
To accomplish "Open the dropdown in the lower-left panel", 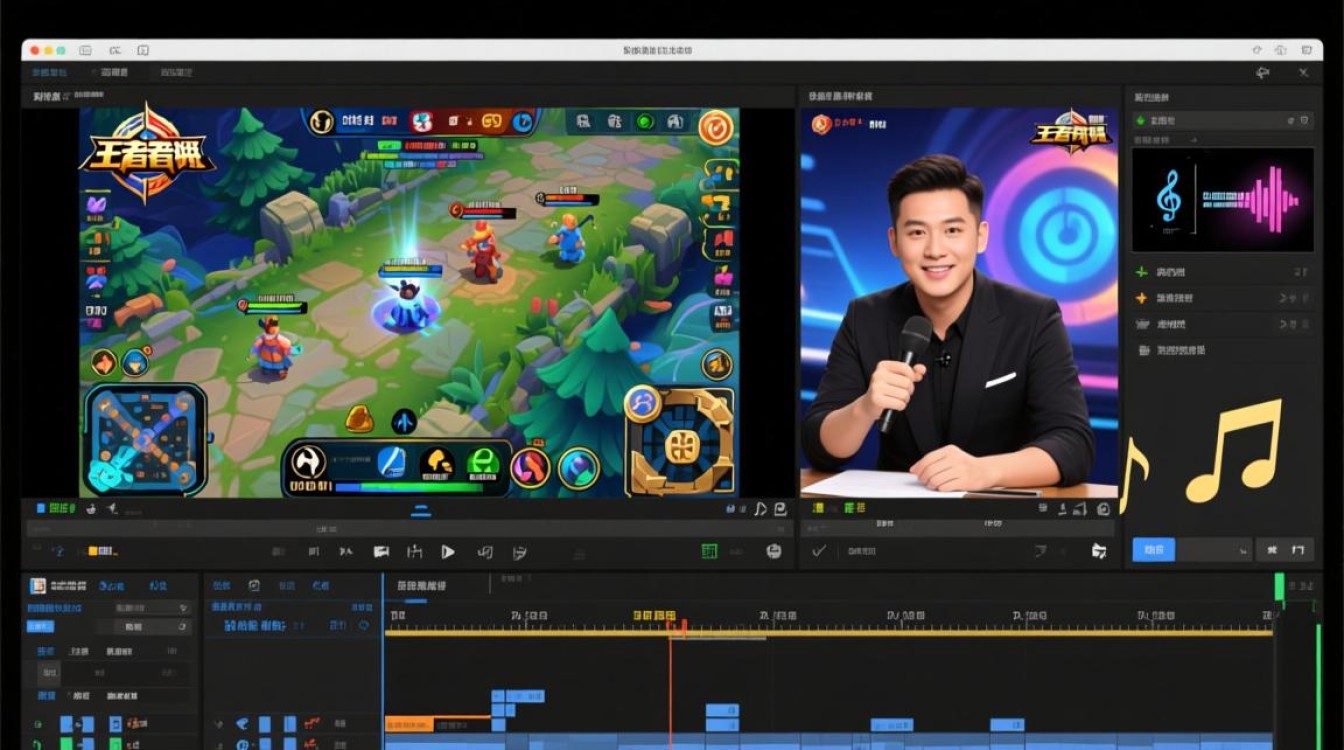I will [151, 607].
